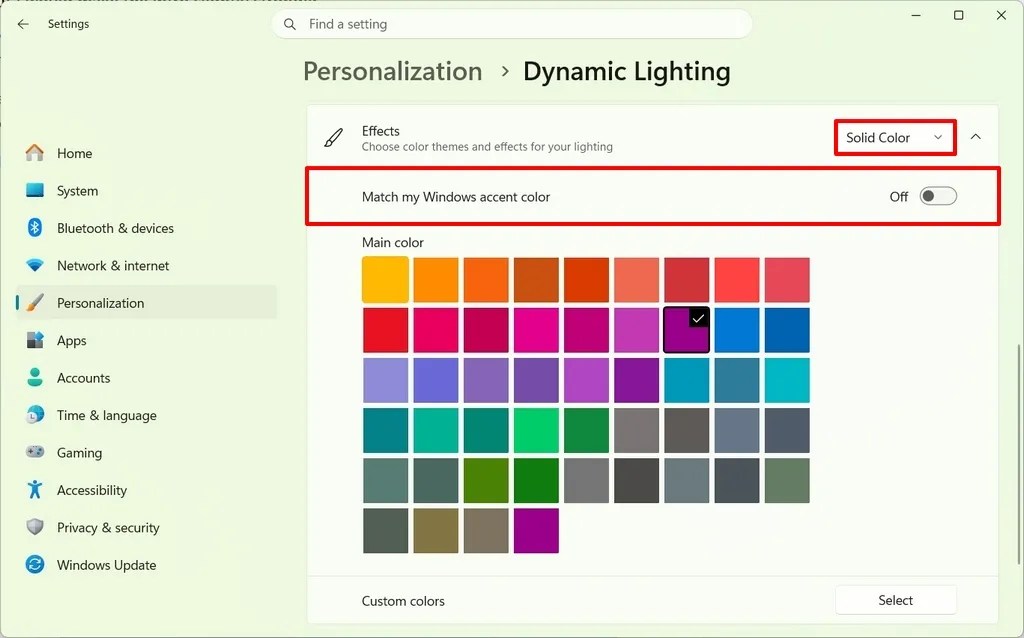Maximize the Settings window
The image size is (1024, 638).
pyautogui.click(x=959, y=15)
